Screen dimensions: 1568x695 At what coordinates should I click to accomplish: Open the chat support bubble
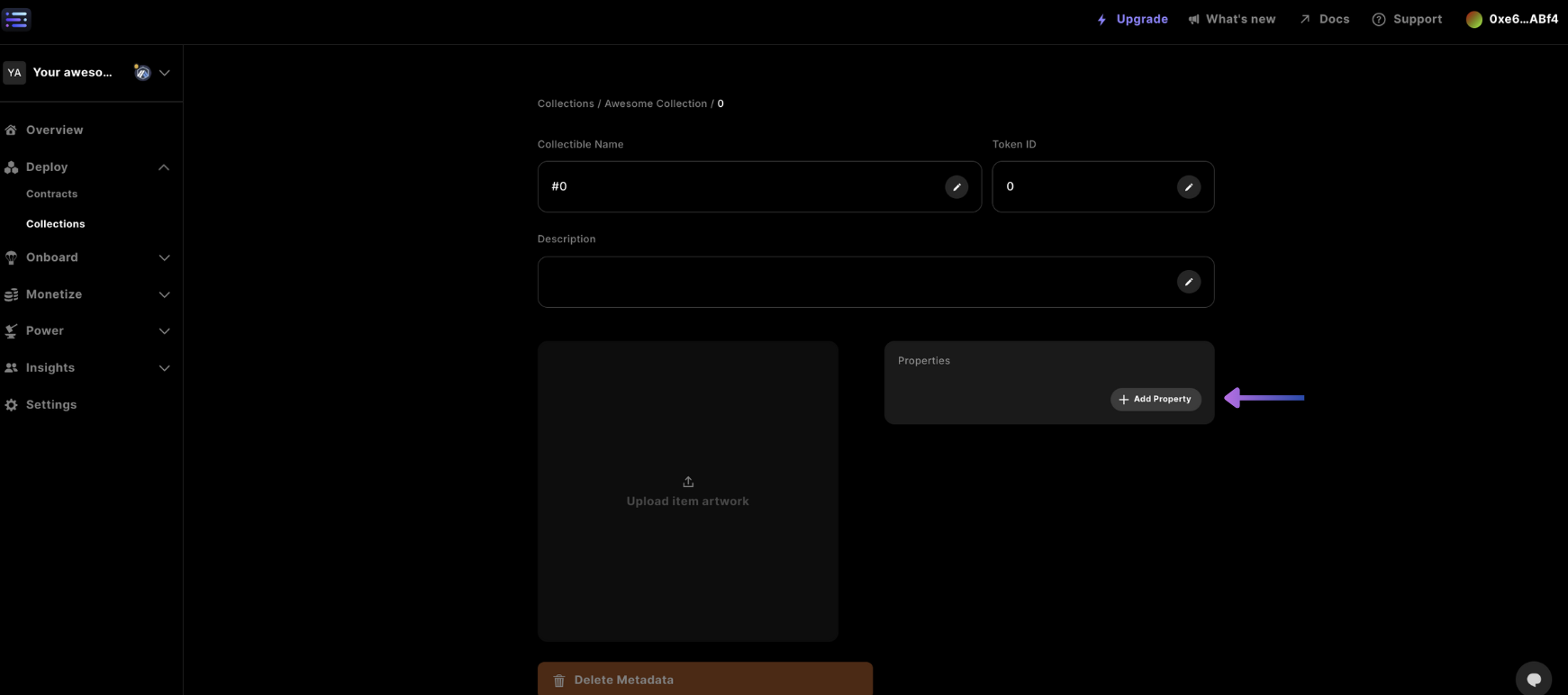[1533, 679]
